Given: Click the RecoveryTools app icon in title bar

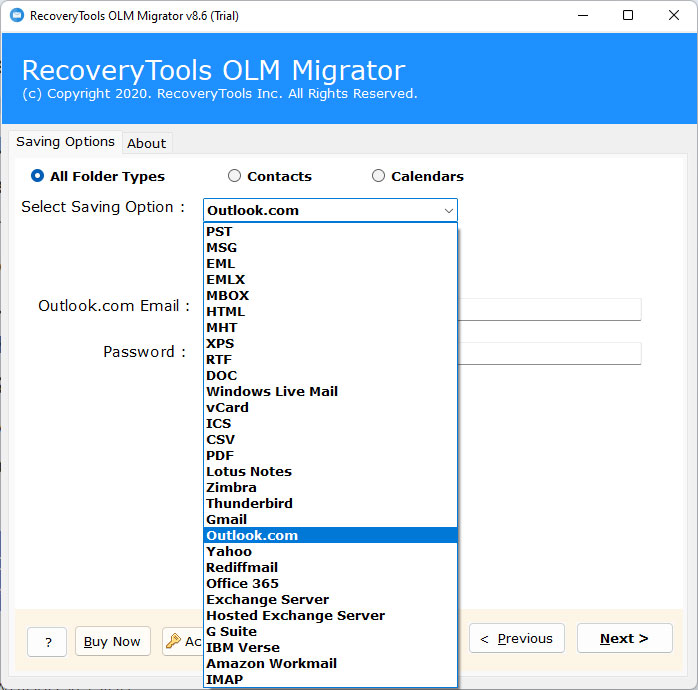Looking at the screenshot, I should 15,15.
